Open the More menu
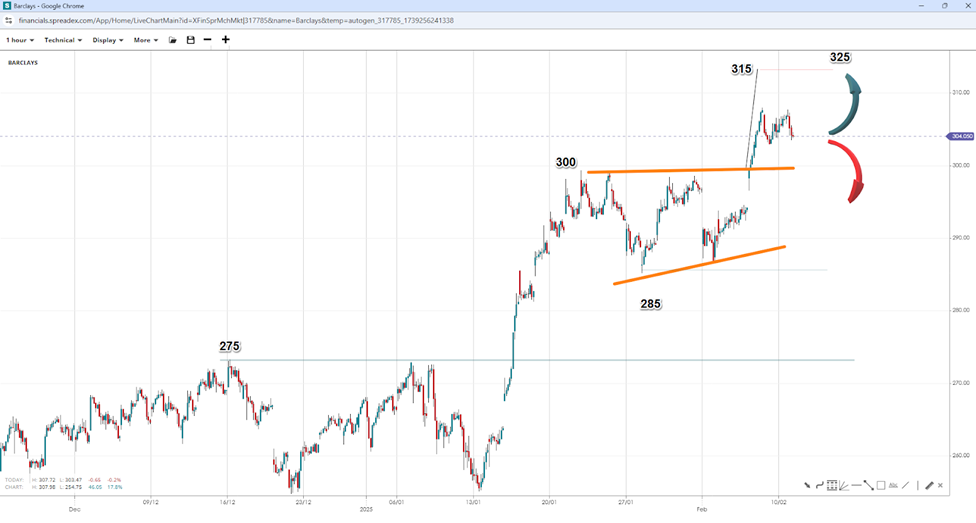The height and width of the screenshot is (523, 976). [x=146, y=40]
